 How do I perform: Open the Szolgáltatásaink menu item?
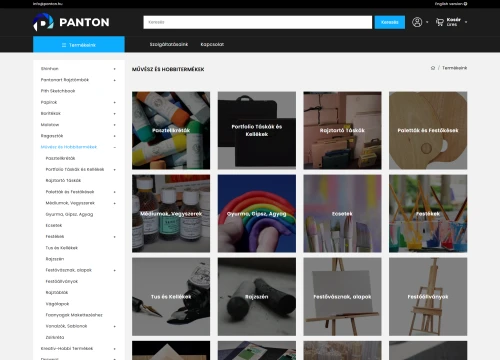169,44
